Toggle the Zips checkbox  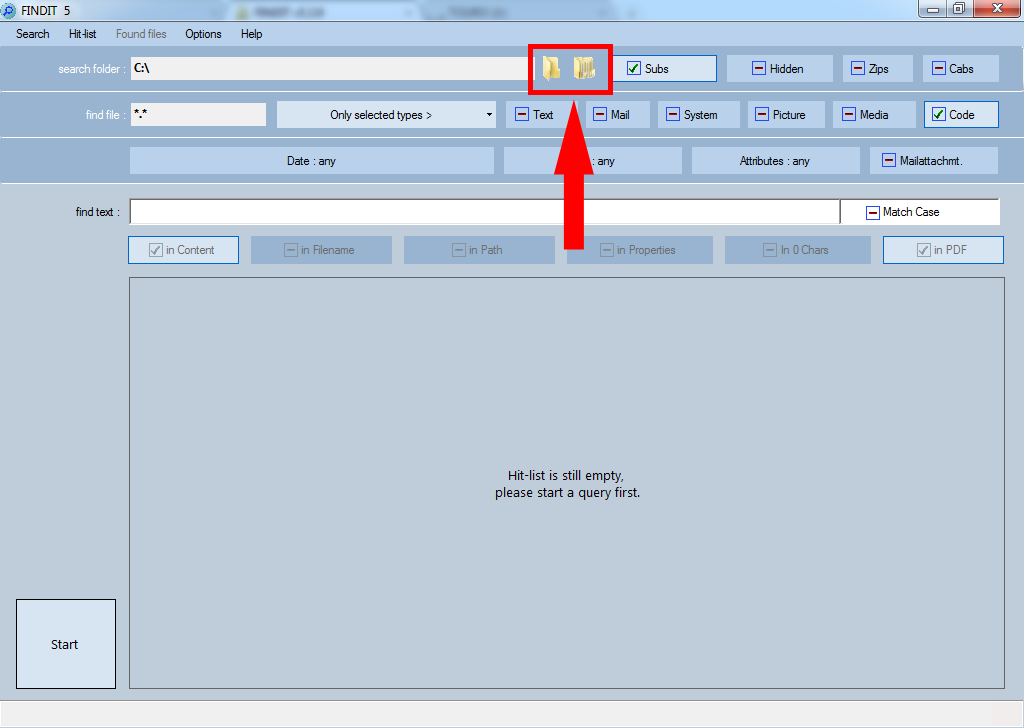coord(859,69)
